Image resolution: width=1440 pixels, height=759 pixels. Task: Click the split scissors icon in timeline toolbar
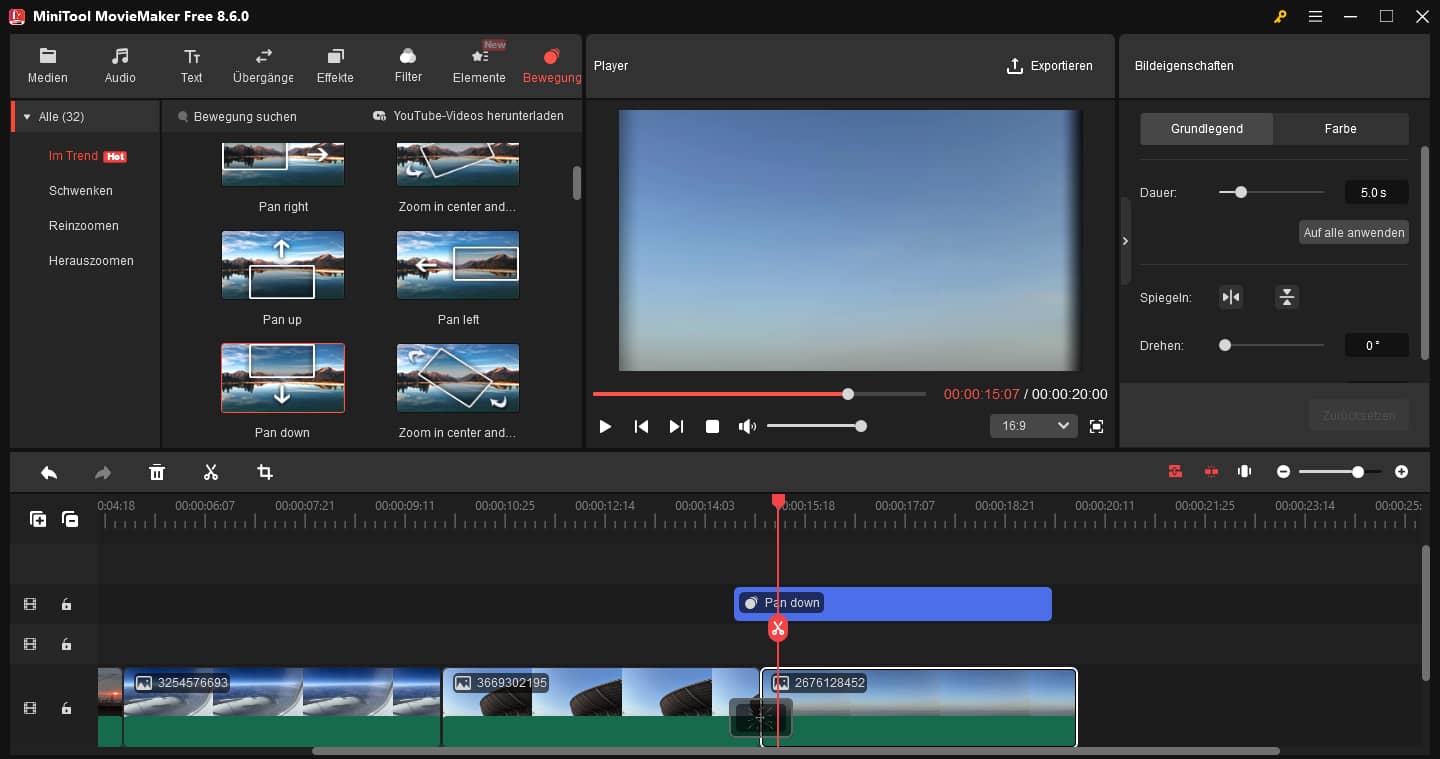pos(211,472)
